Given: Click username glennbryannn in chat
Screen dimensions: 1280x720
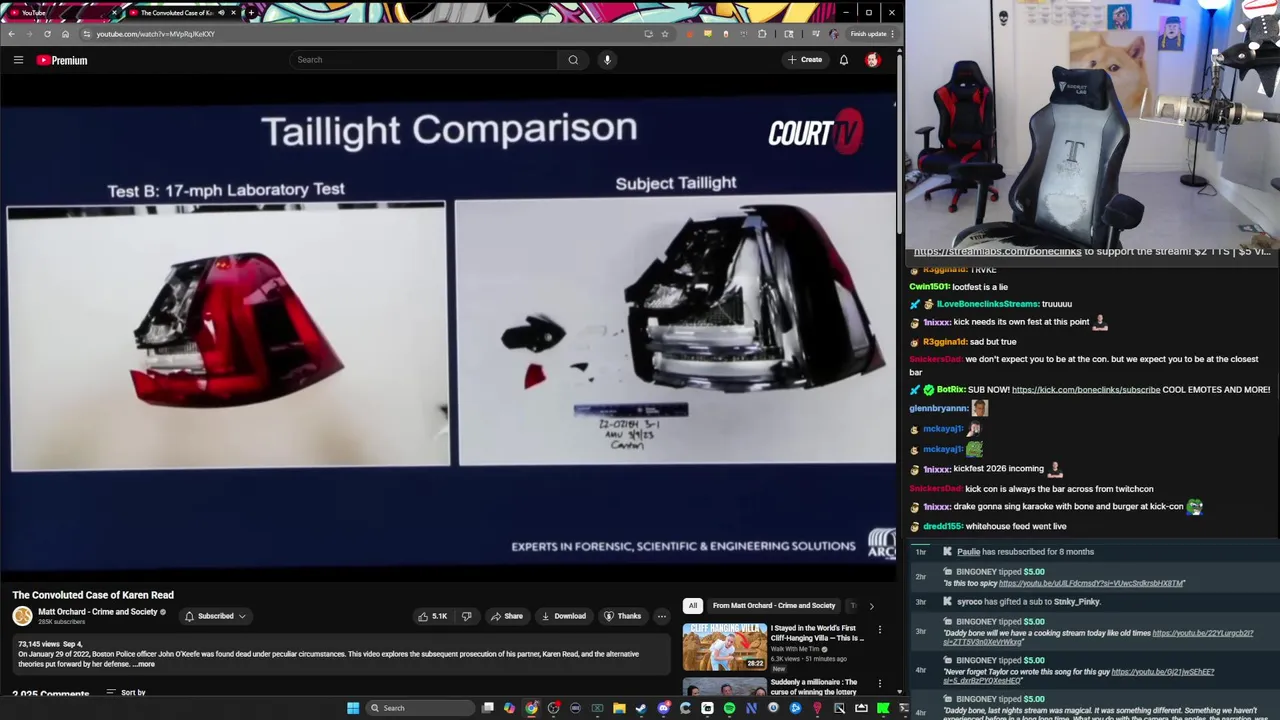Looking at the screenshot, I should click(x=938, y=408).
